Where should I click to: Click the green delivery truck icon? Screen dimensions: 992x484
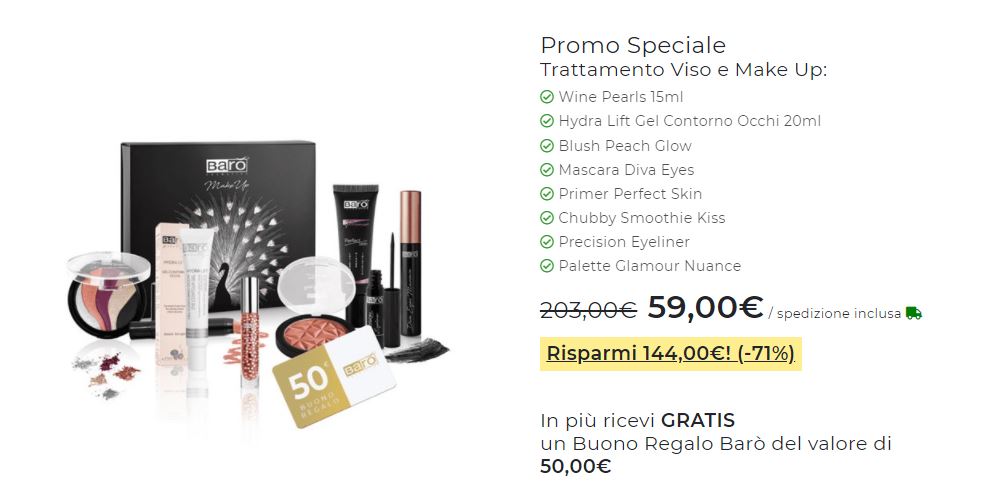[914, 313]
